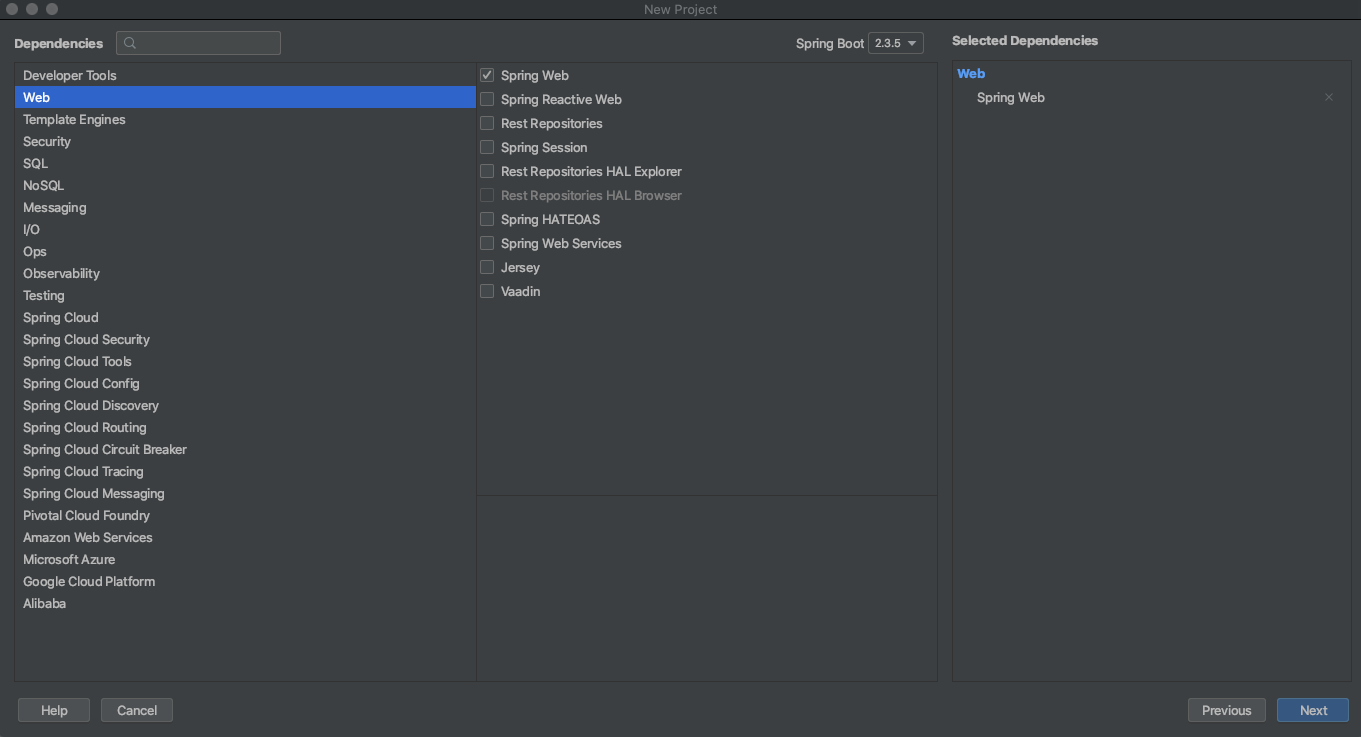Click the disabled Rest Repositories HAL Browser item
Screen dimensions: 1361x737
591,195
